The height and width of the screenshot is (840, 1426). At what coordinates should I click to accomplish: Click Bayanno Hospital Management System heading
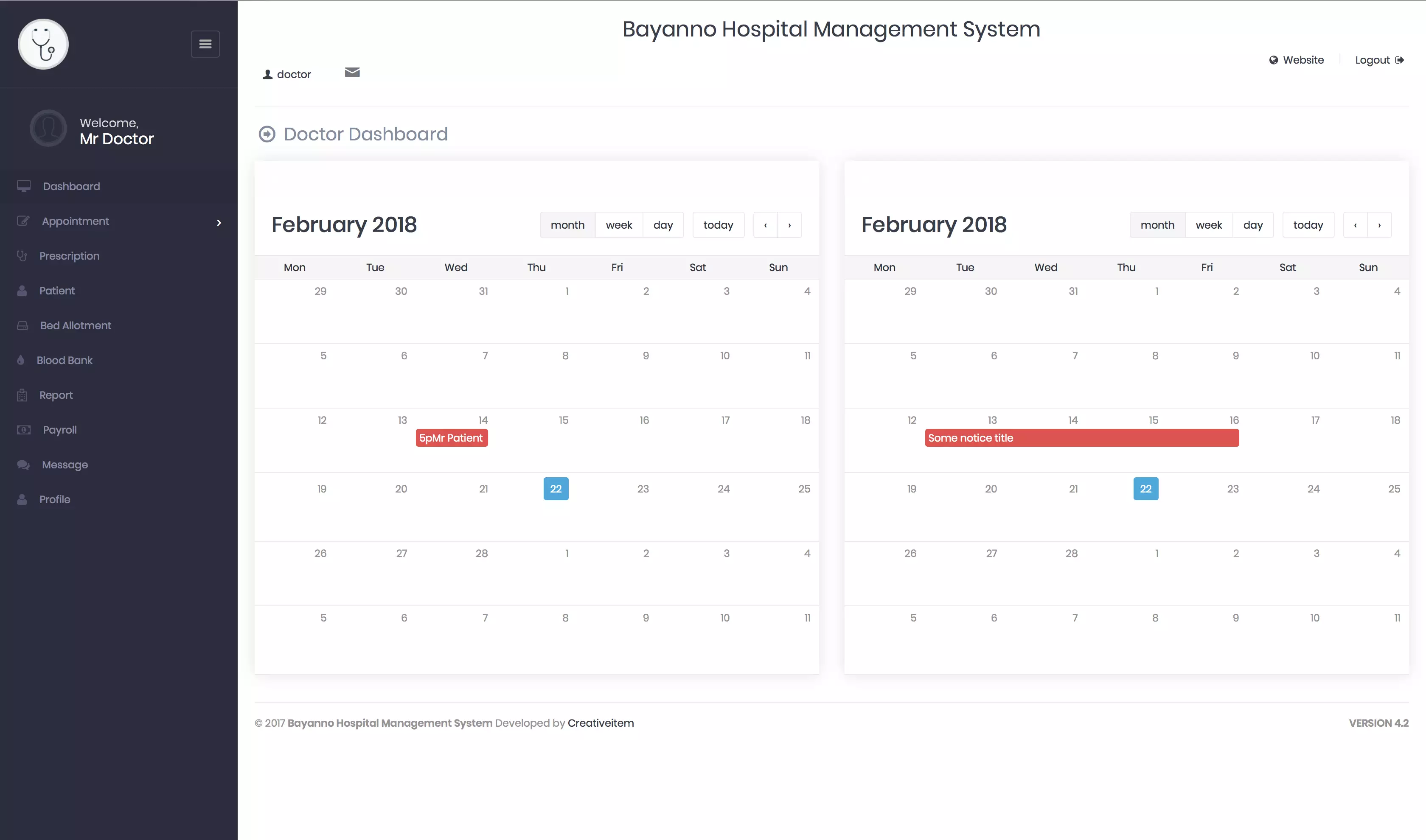[x=831, y=29]
